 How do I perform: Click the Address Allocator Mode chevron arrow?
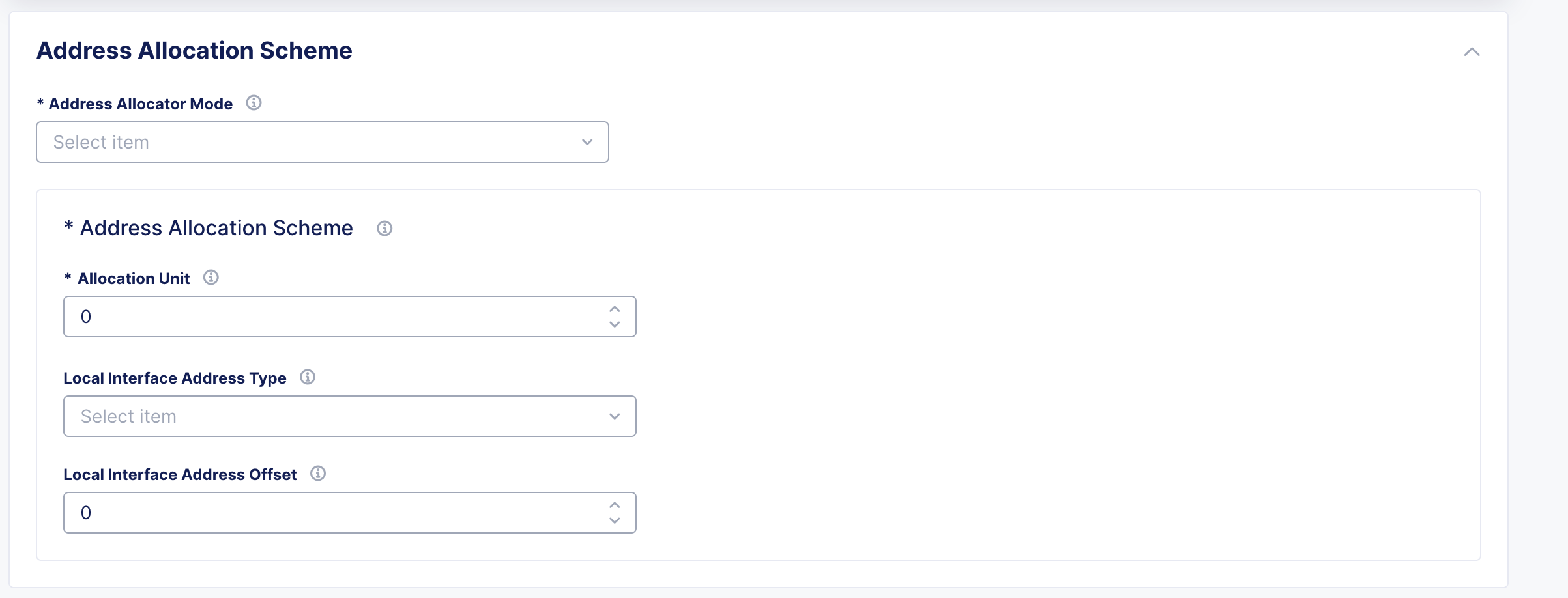coord(587,142)
